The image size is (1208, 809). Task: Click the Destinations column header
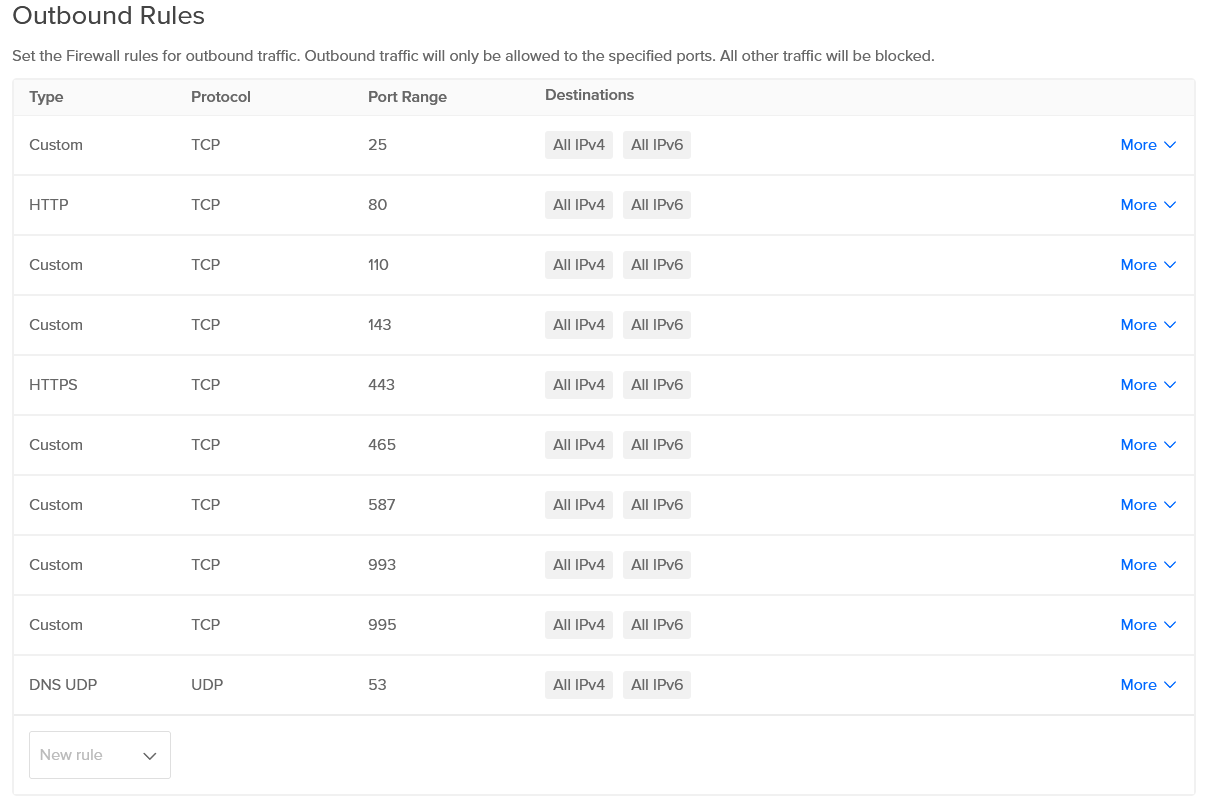(589, 95)
